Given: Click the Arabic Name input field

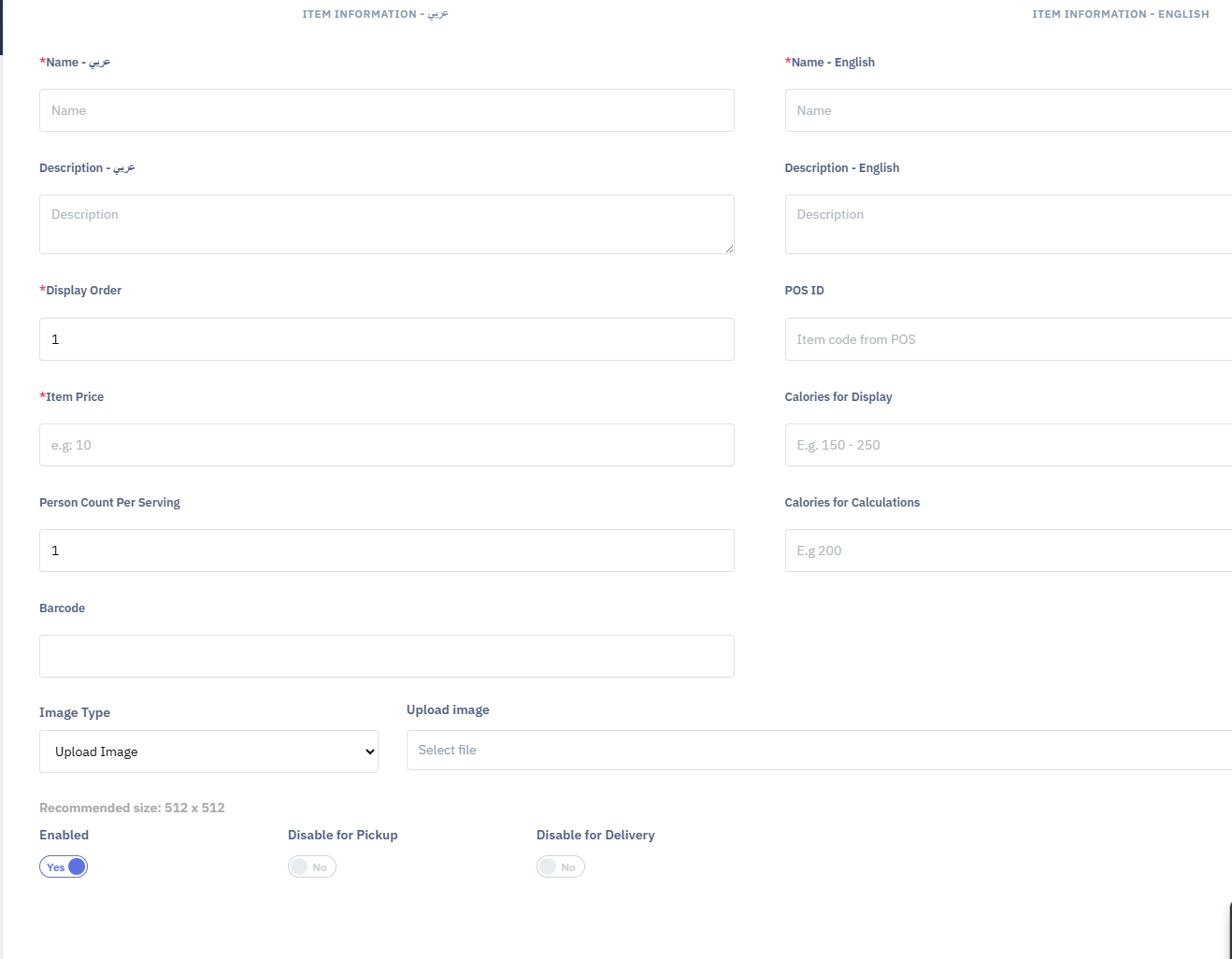Looking at the screenshot, I should pos(386,110).
